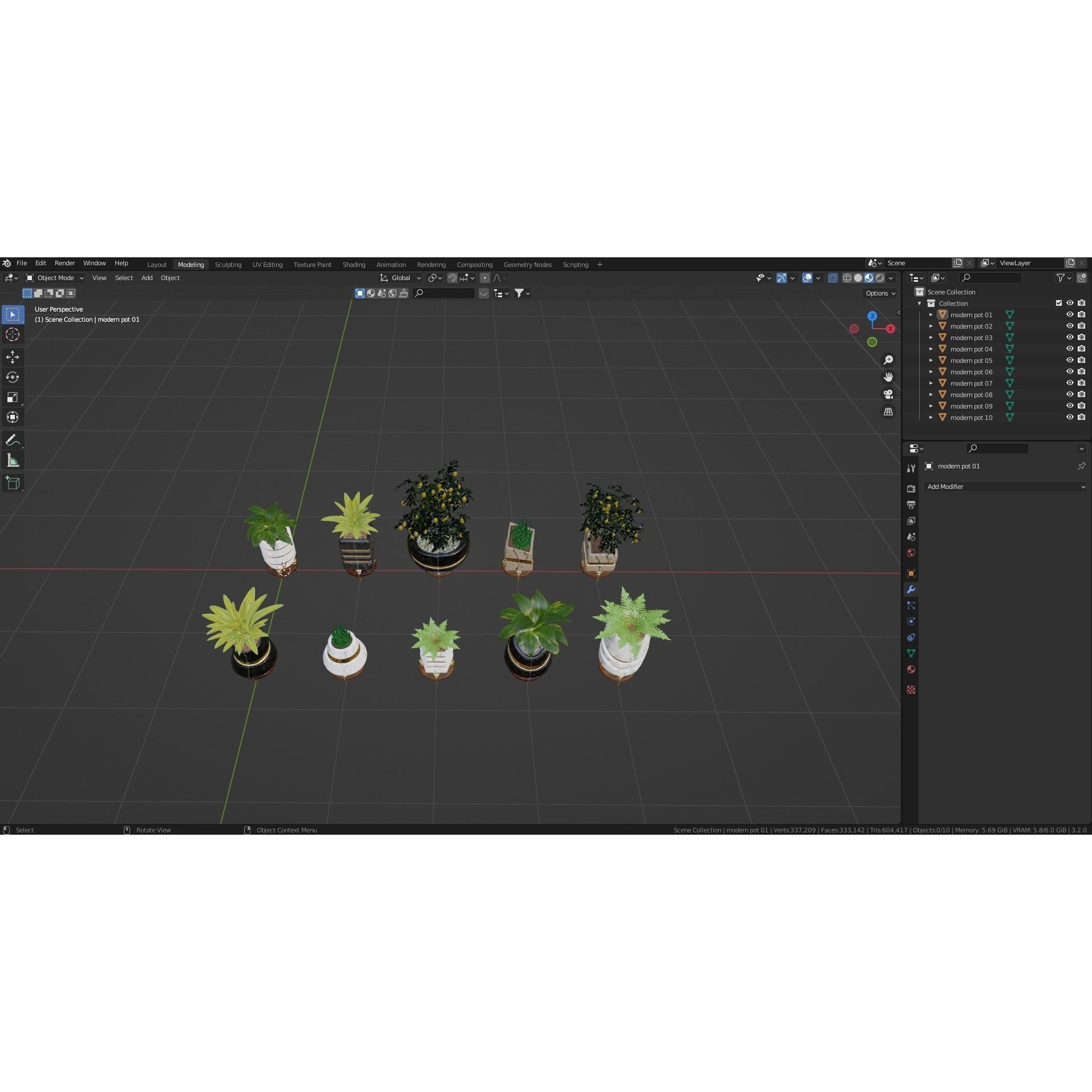Open the Modifier Properties wrench tab
Screen dimensions: 1092x1092
911,589
